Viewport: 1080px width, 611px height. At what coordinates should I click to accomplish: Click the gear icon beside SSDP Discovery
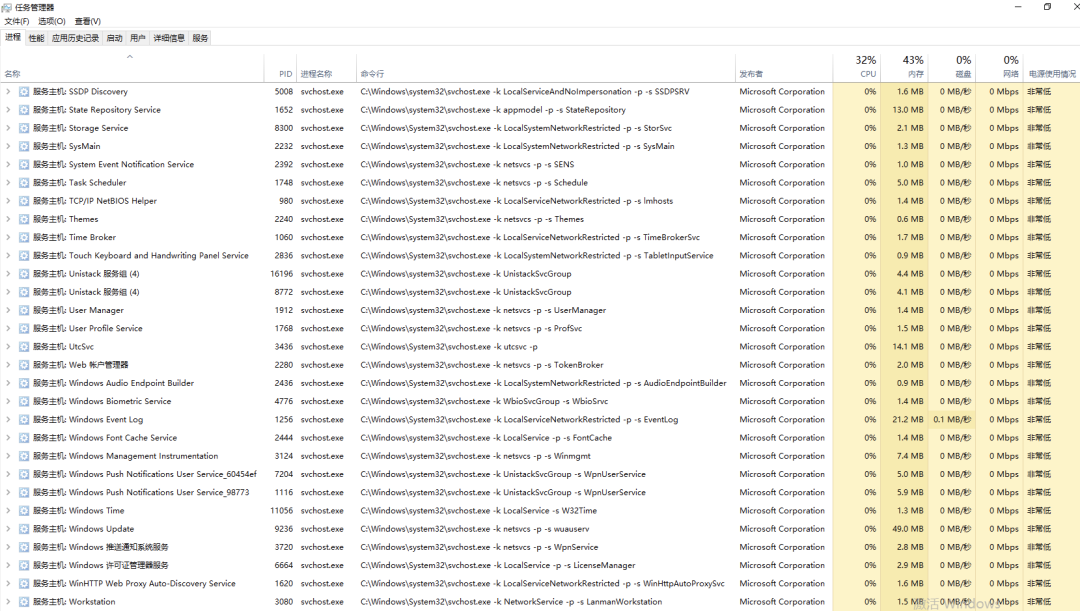(x=24, y=92)
